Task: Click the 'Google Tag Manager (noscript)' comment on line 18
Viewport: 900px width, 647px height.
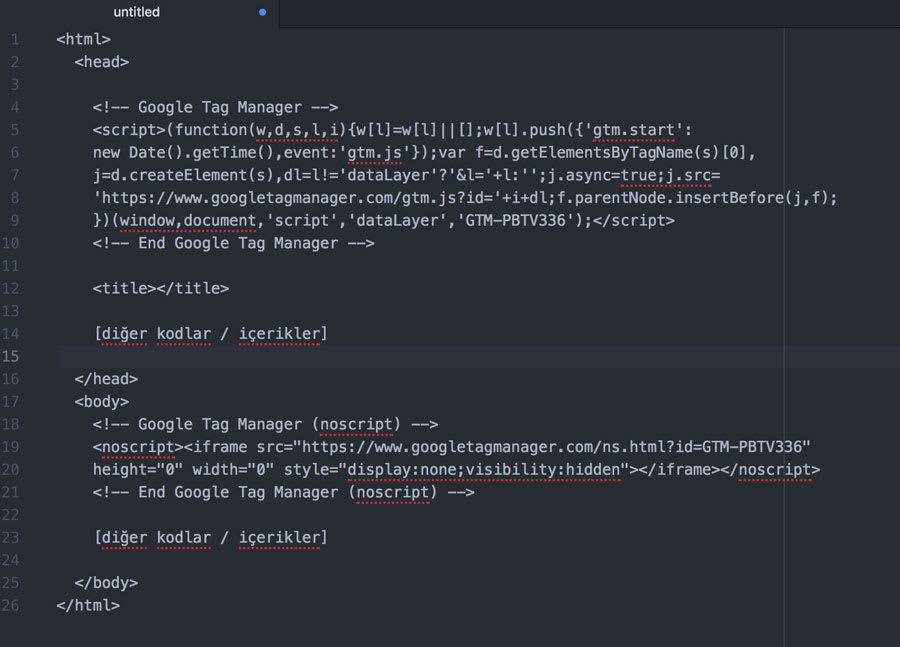Action: point(265,425)
